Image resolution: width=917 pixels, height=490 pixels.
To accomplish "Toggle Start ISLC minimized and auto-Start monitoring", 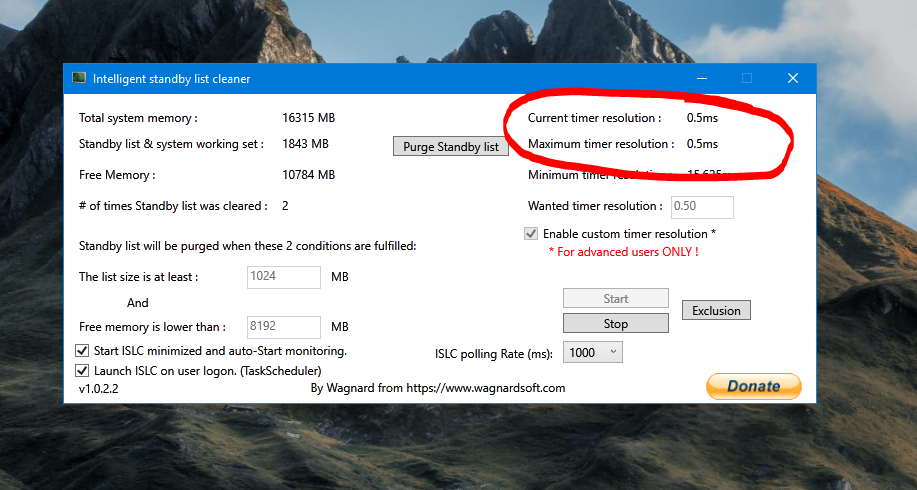I will tap(83, 351).
